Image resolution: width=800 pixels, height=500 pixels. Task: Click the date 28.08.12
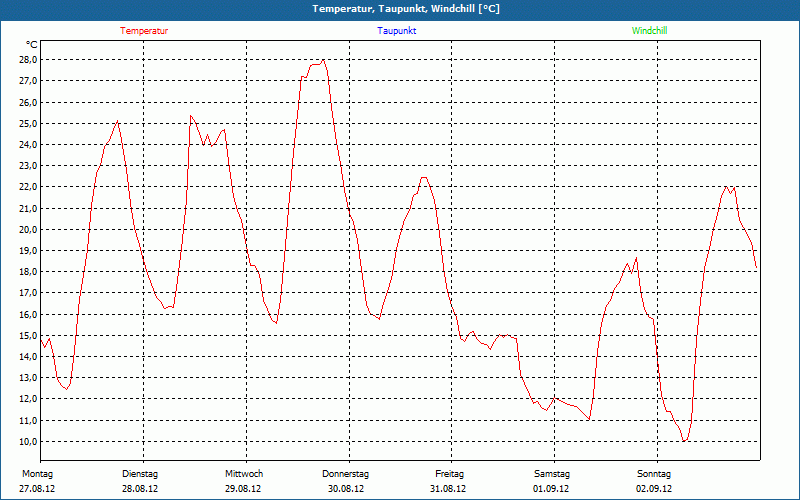tap(140, 489)
